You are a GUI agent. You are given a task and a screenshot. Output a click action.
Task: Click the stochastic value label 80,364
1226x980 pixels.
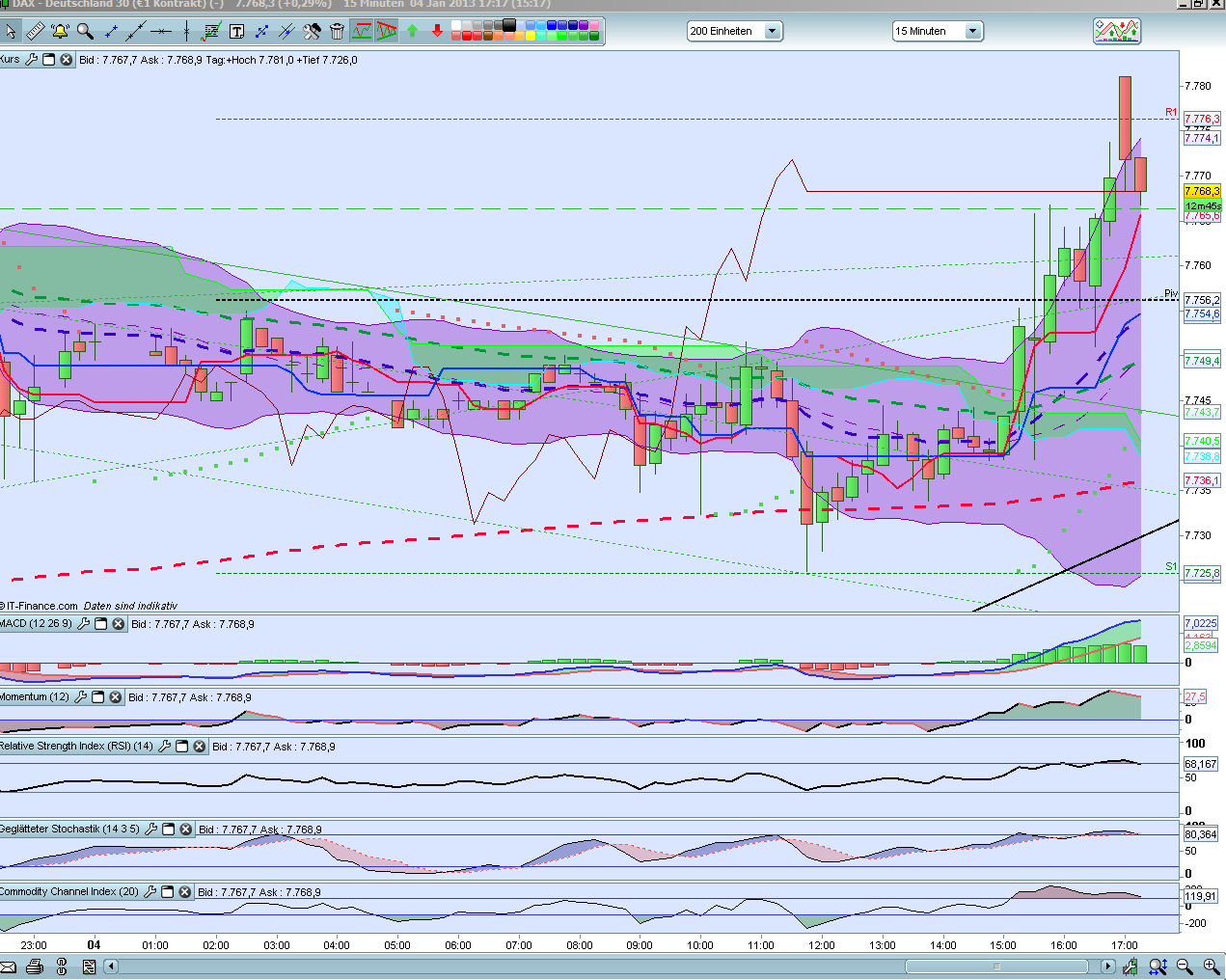click(x=1201, y=834)
